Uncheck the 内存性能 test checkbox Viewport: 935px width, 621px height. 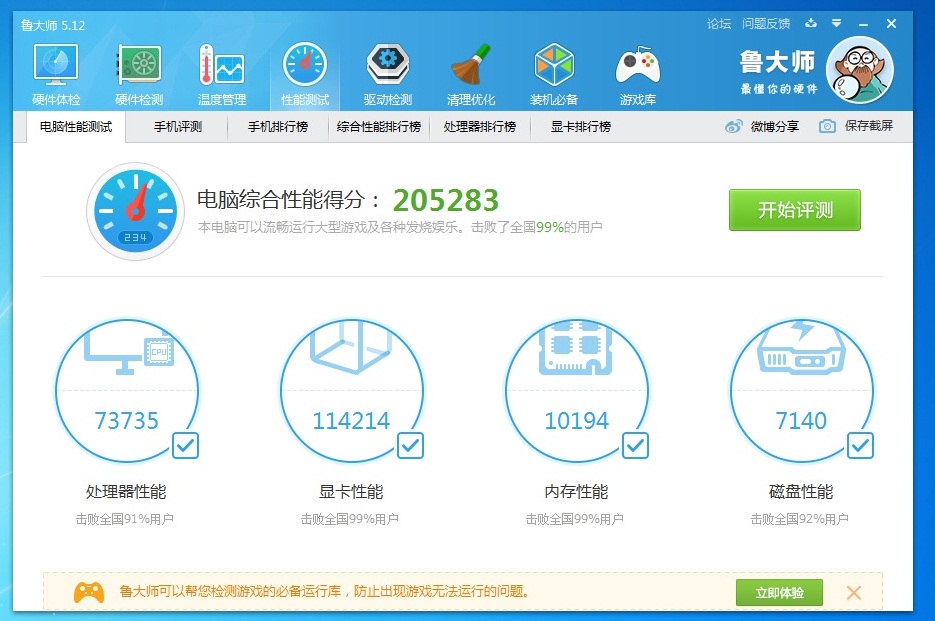click(636, 445)
